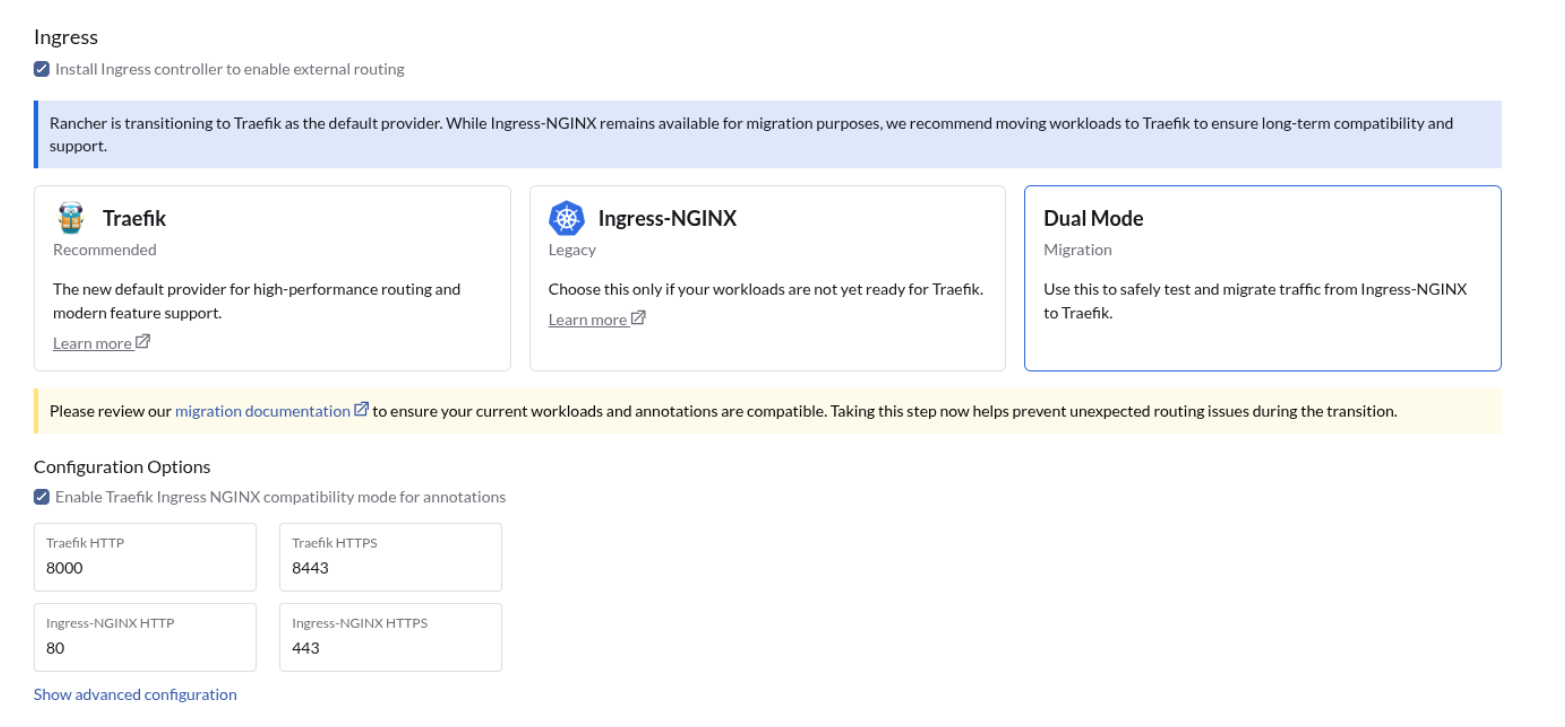Click the Traefik HTTPS port field
The height and width of the screenshot is (727, 1565).
pyautogui.click(x=391, y=557)
